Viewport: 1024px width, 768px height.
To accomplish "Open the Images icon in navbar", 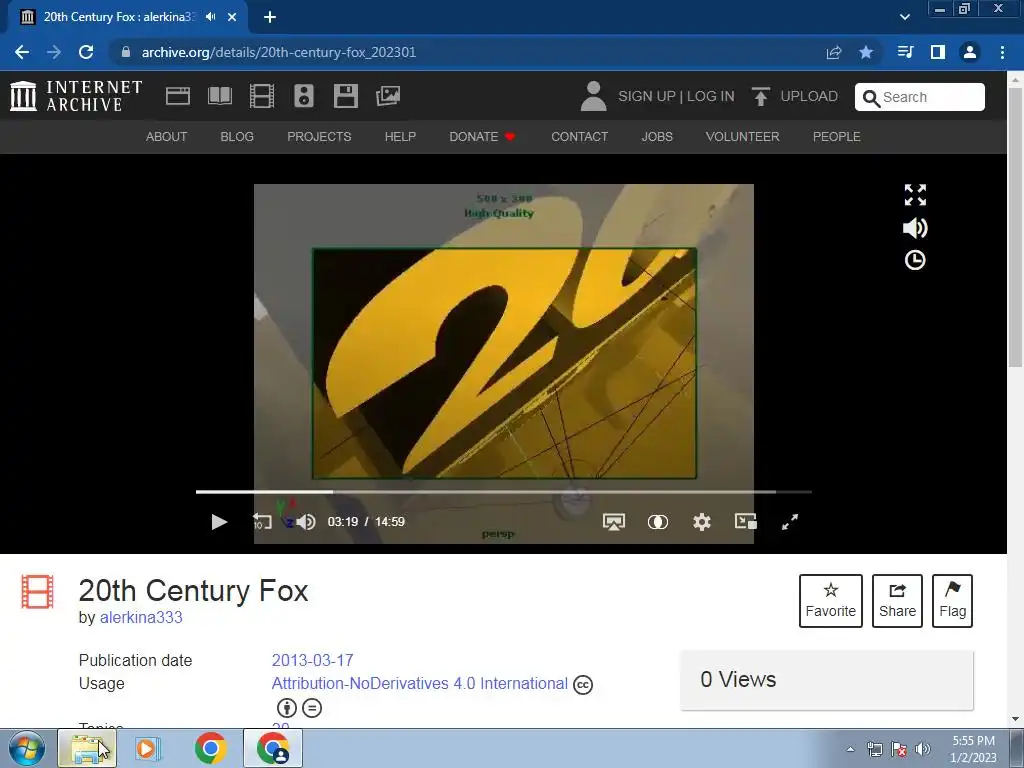I will point(388,96).
